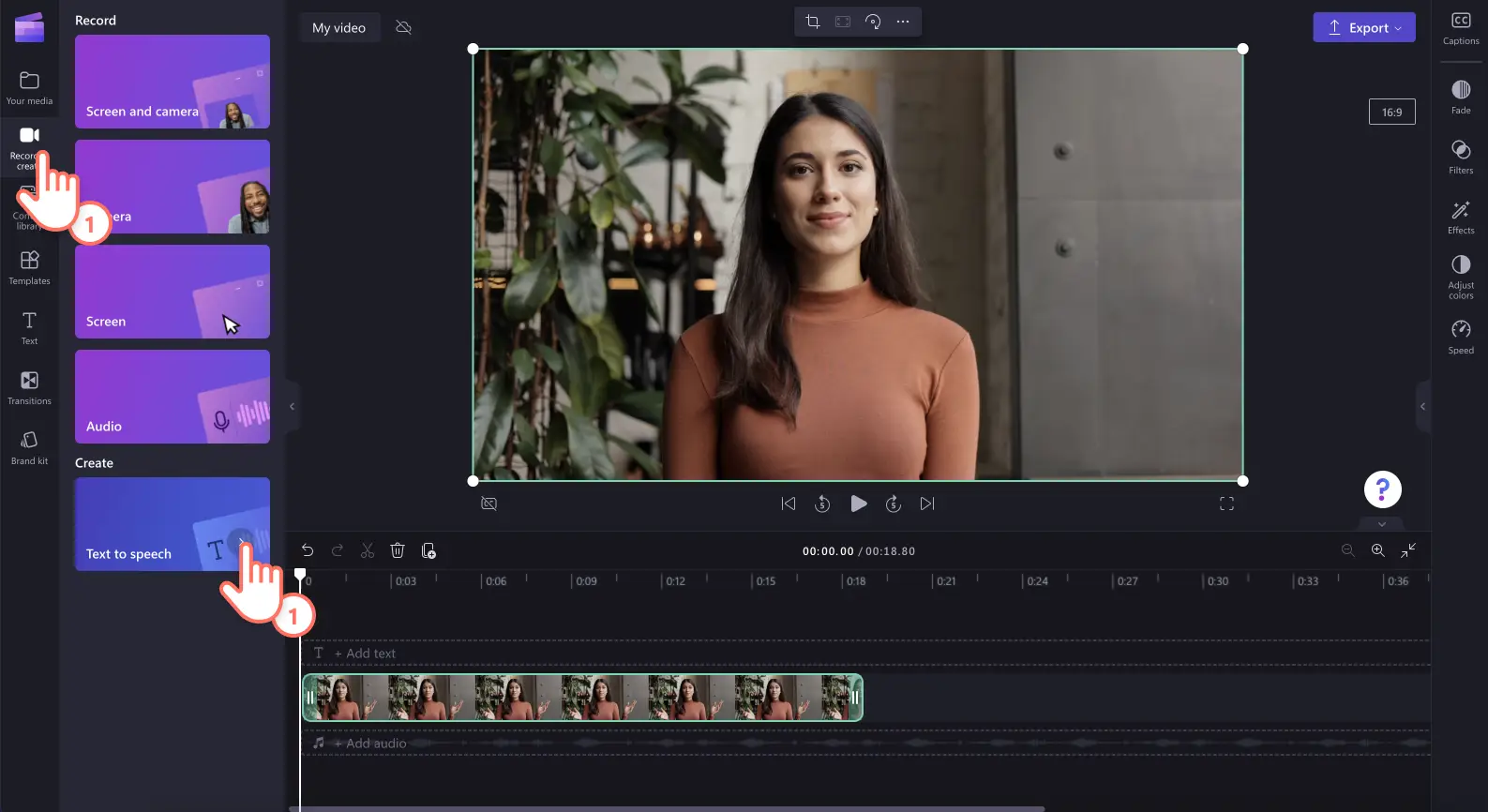1488x812 pixels.
Task: Select the Audio recording card
Action: 173,397
